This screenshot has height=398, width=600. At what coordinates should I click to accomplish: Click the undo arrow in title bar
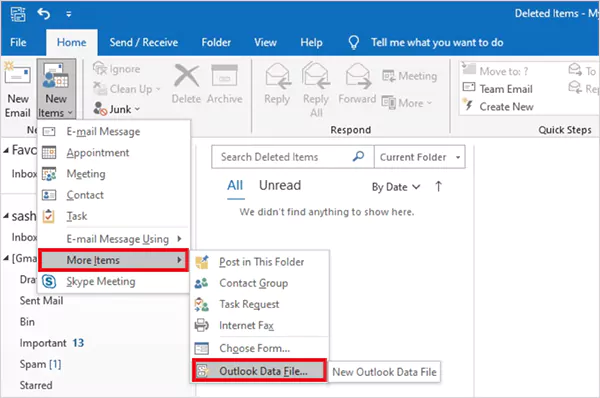(44, 14)
